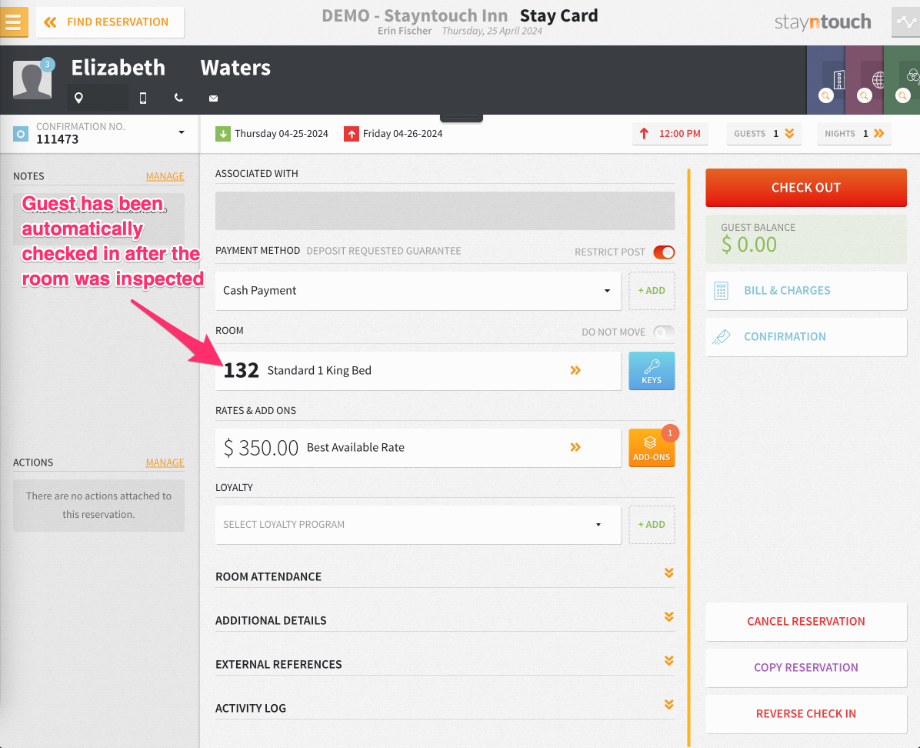Click the blue Keys button
The image size is (920, 748).
[x=651, y=371]
